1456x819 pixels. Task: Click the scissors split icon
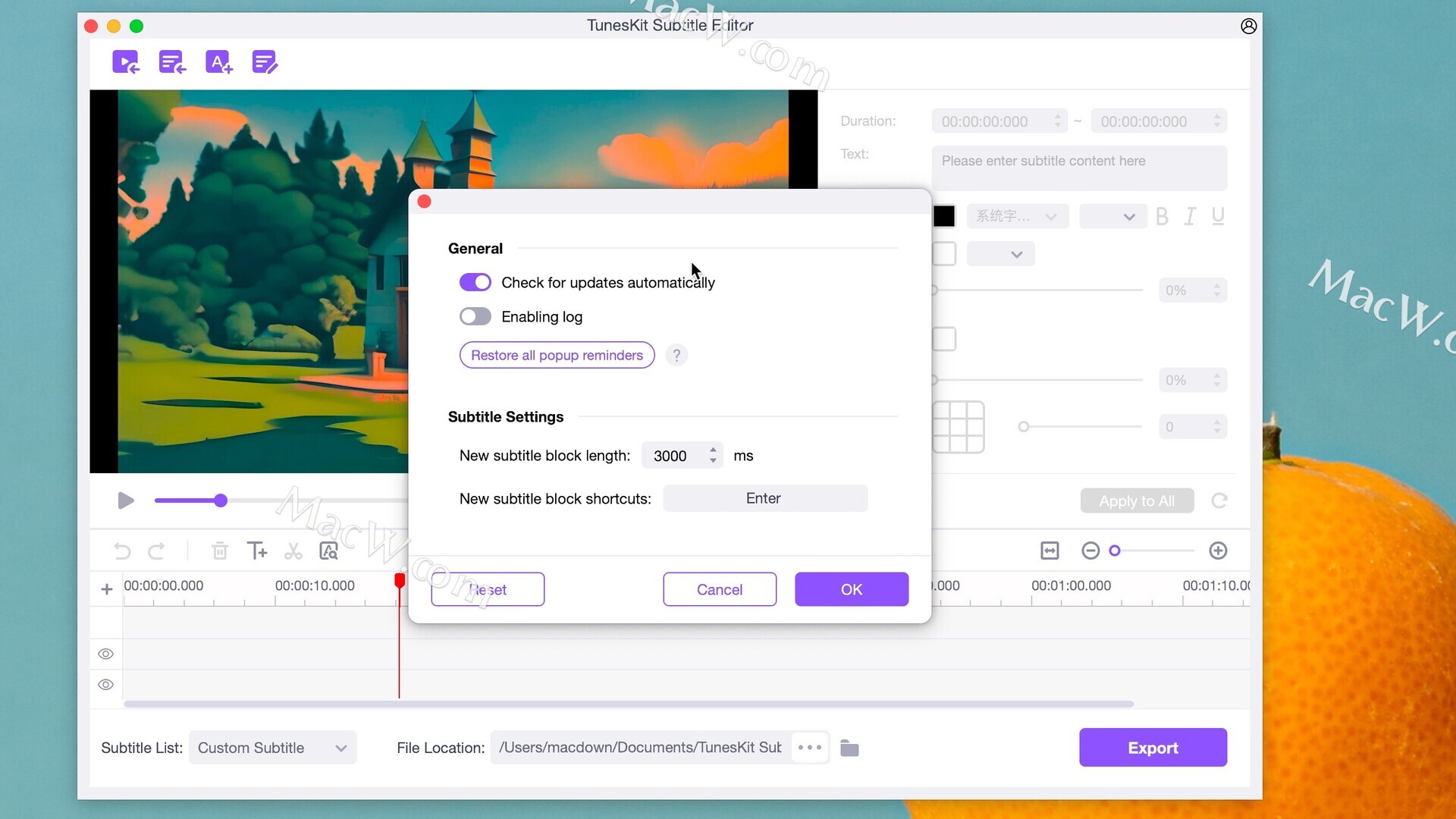293,551
